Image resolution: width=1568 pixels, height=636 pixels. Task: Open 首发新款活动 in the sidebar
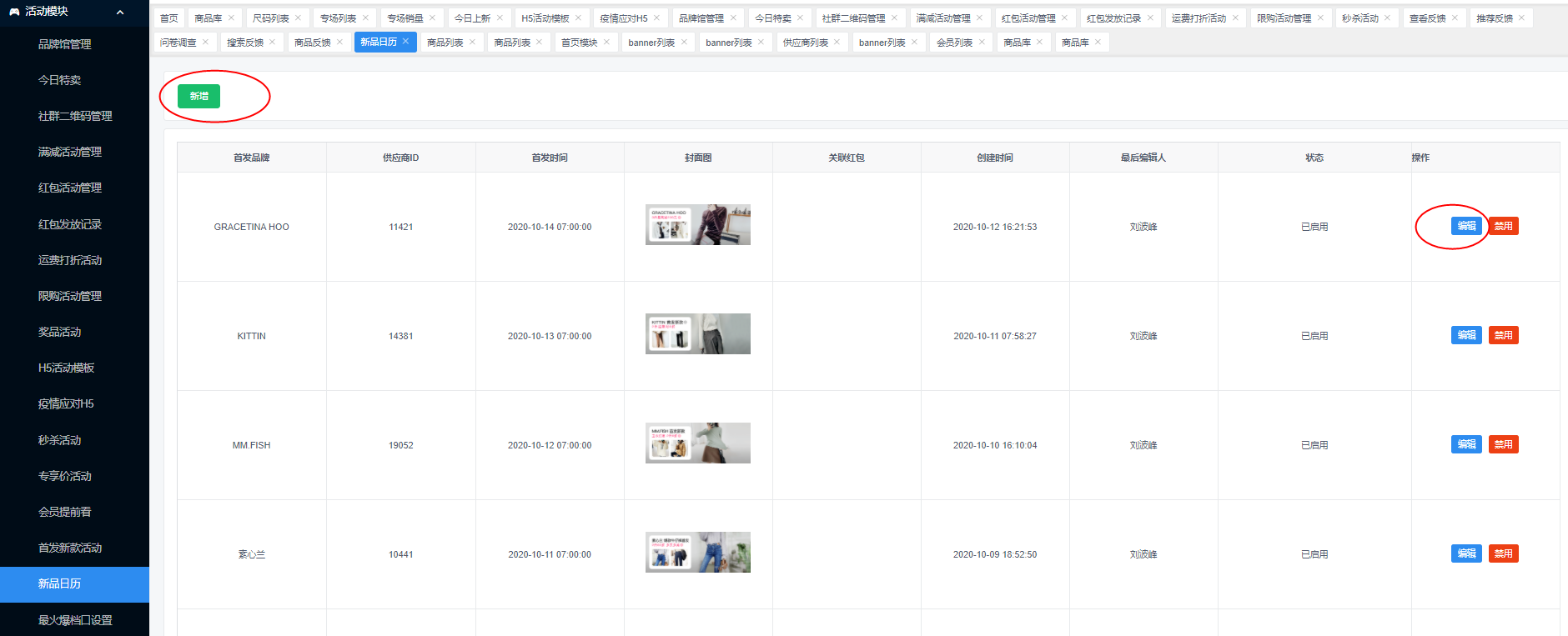(74, 548)
